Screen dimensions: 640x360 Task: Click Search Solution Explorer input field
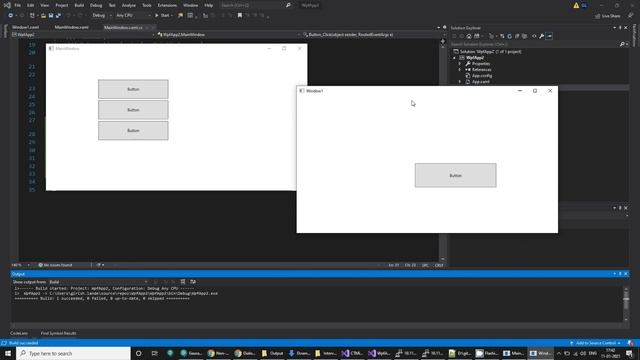(535, 44)
